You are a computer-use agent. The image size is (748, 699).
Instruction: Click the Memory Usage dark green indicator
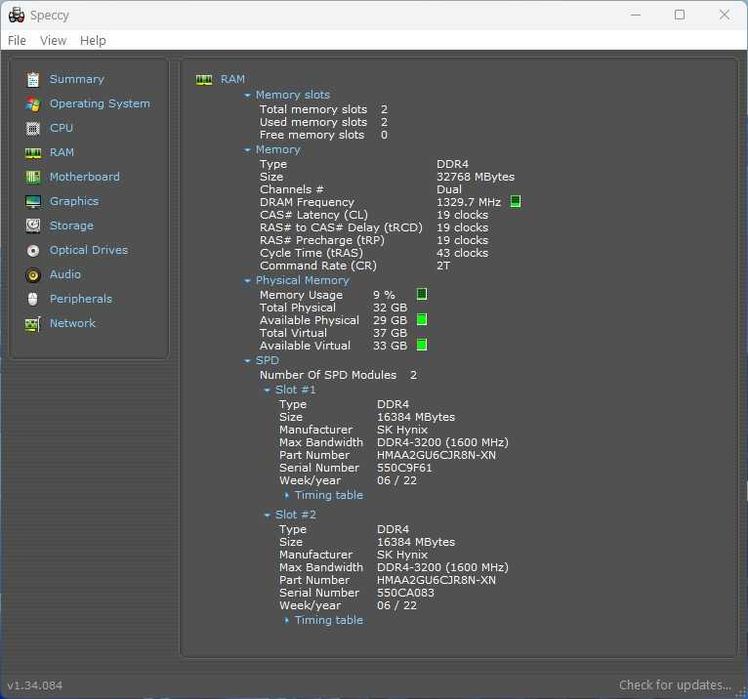point(422,294)
